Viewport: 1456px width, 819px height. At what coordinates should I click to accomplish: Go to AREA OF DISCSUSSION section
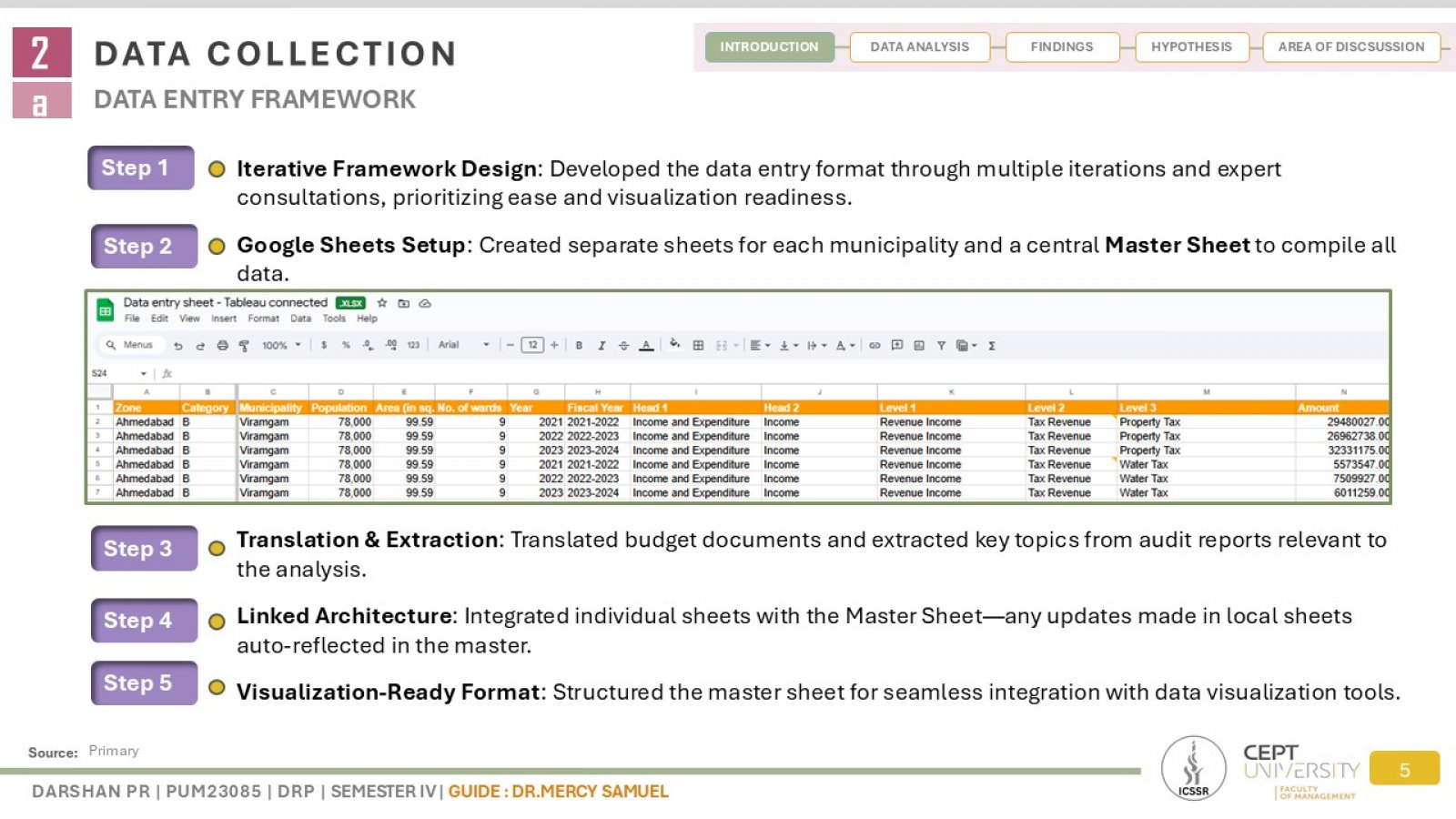[x=1351, y=46]
